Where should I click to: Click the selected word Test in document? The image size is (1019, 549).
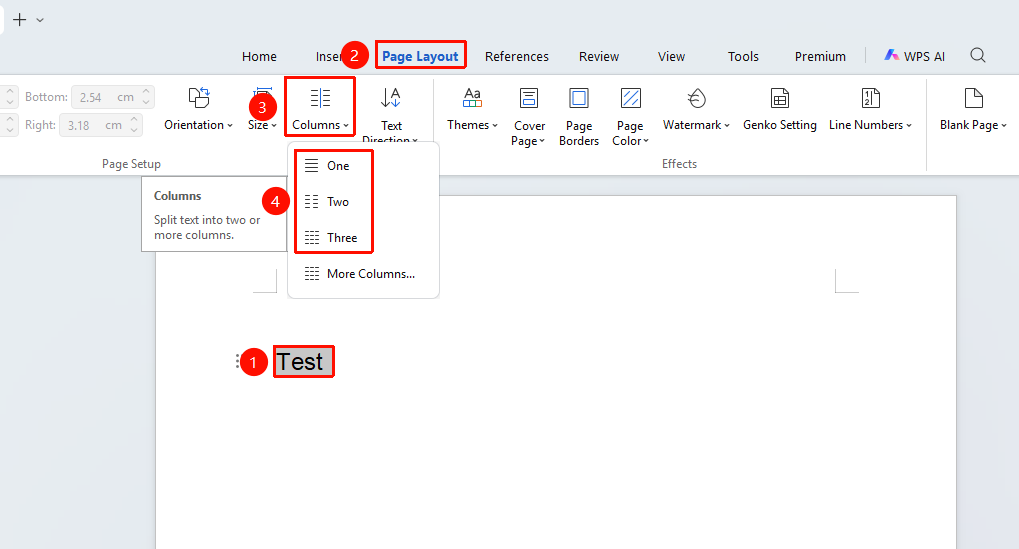tap(300, 362)
